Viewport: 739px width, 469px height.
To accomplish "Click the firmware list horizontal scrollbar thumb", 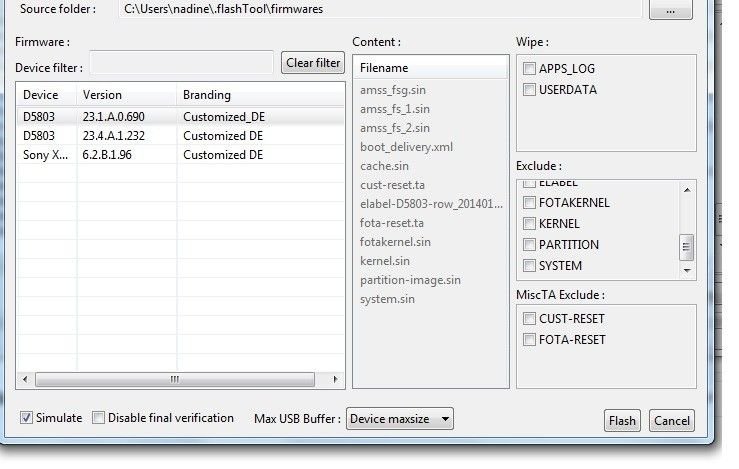I will tap(175, 379).
